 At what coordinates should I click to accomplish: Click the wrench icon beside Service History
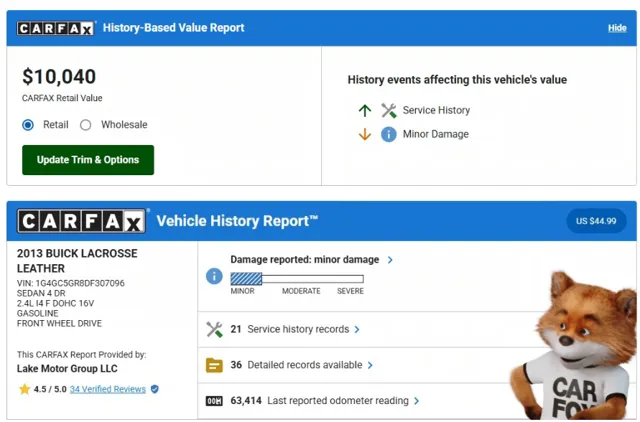click(388, 110)
